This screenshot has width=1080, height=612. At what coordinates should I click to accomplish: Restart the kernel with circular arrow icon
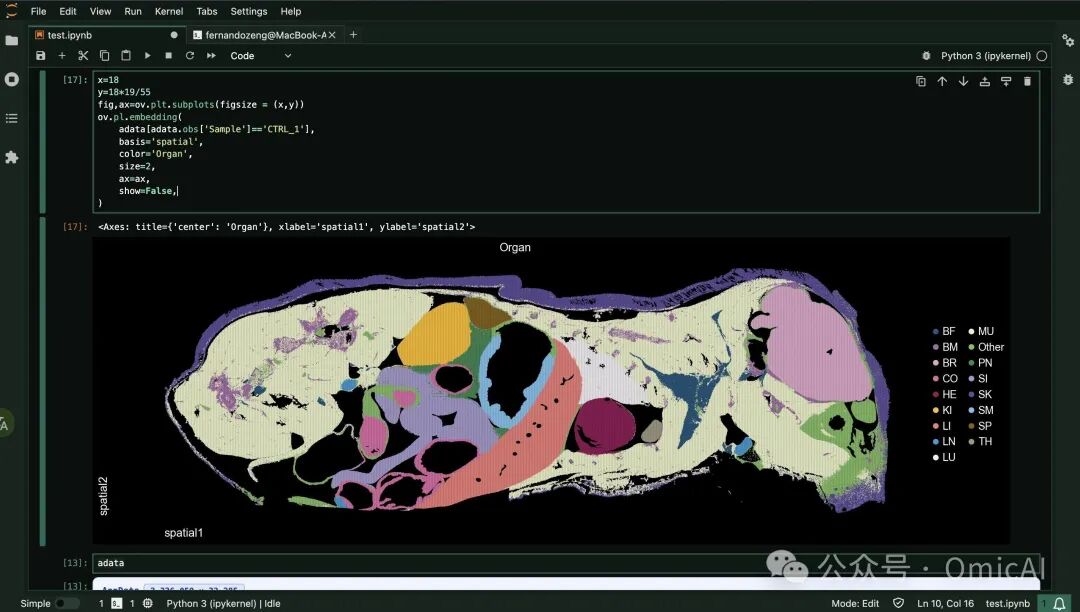(x=190, y=56)
